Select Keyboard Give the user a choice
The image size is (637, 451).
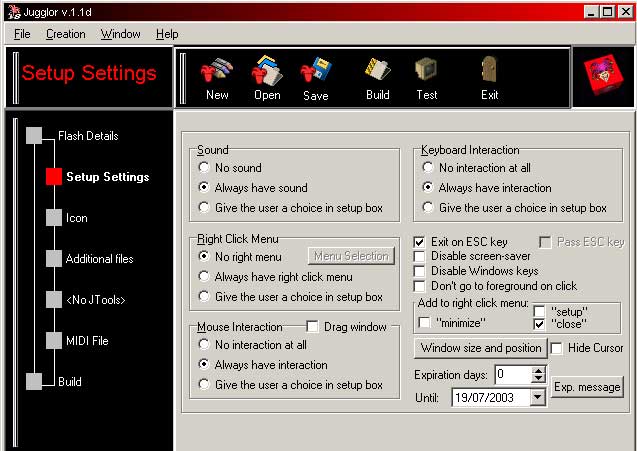[428, 207]
